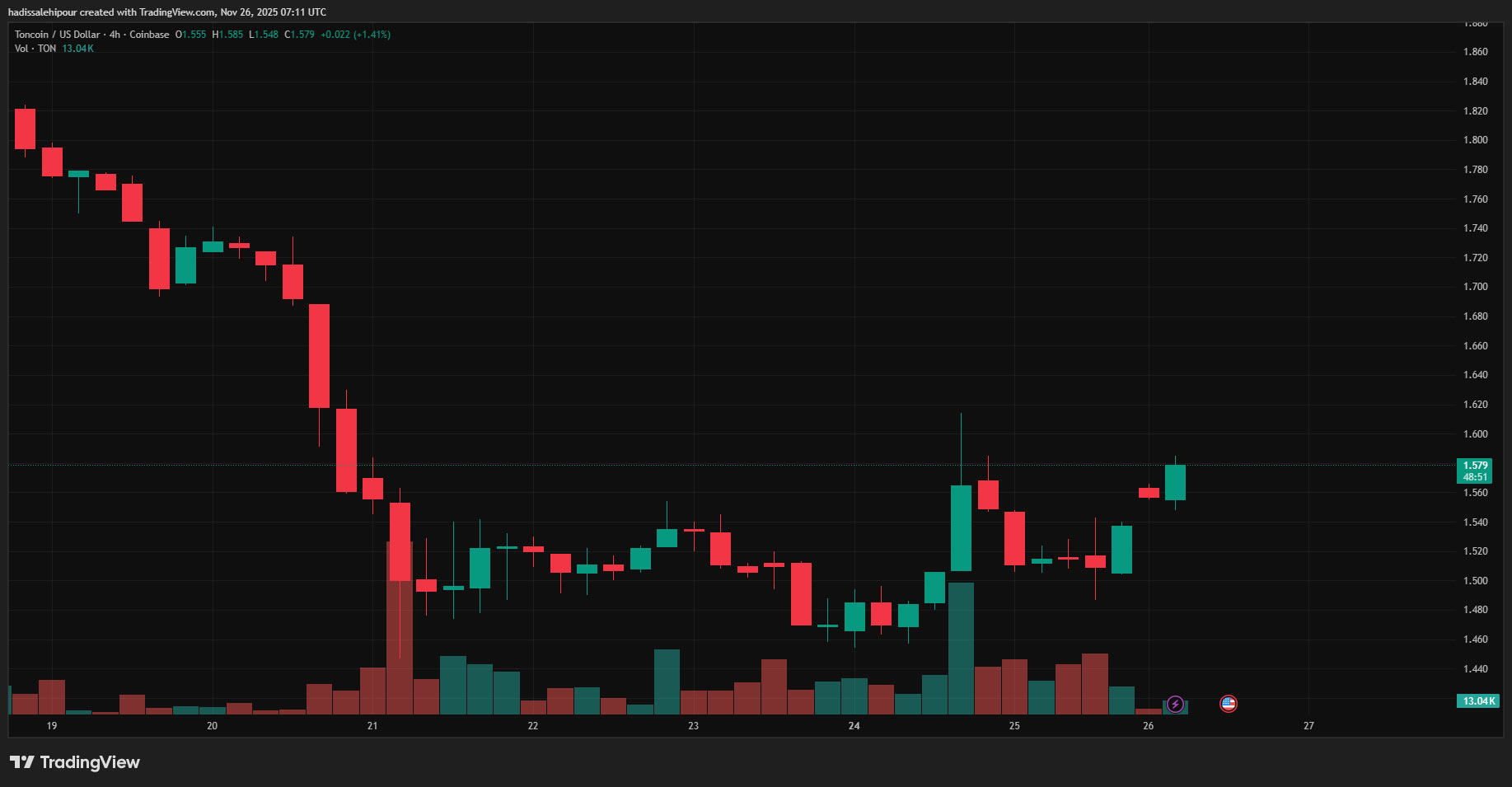Image resolution: width=1512 pixels, height=787 pixels.
Task: Click the purple lightning bolt event icon
Action: 1175,704
